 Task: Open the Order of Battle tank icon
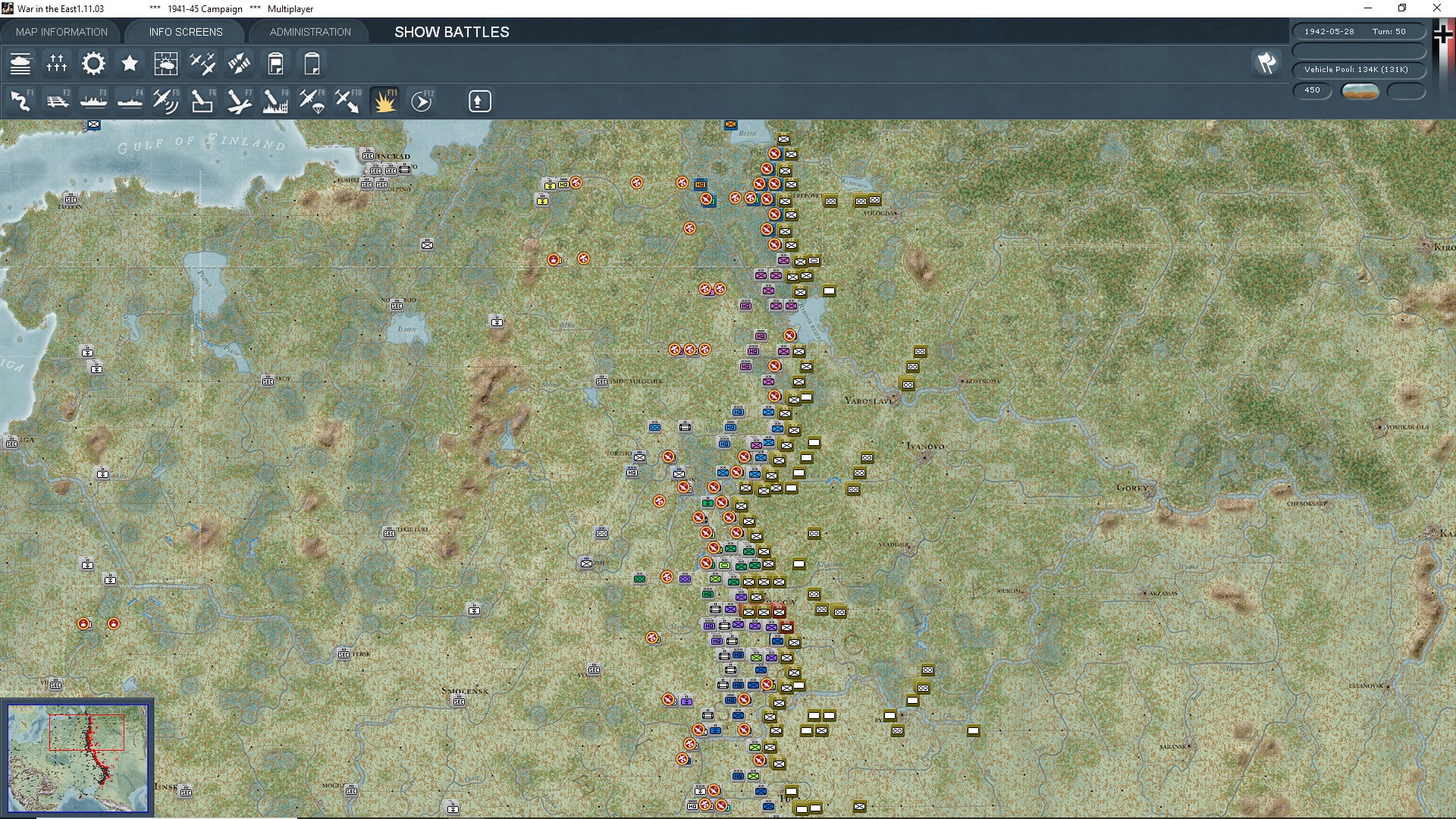point(20,64)
